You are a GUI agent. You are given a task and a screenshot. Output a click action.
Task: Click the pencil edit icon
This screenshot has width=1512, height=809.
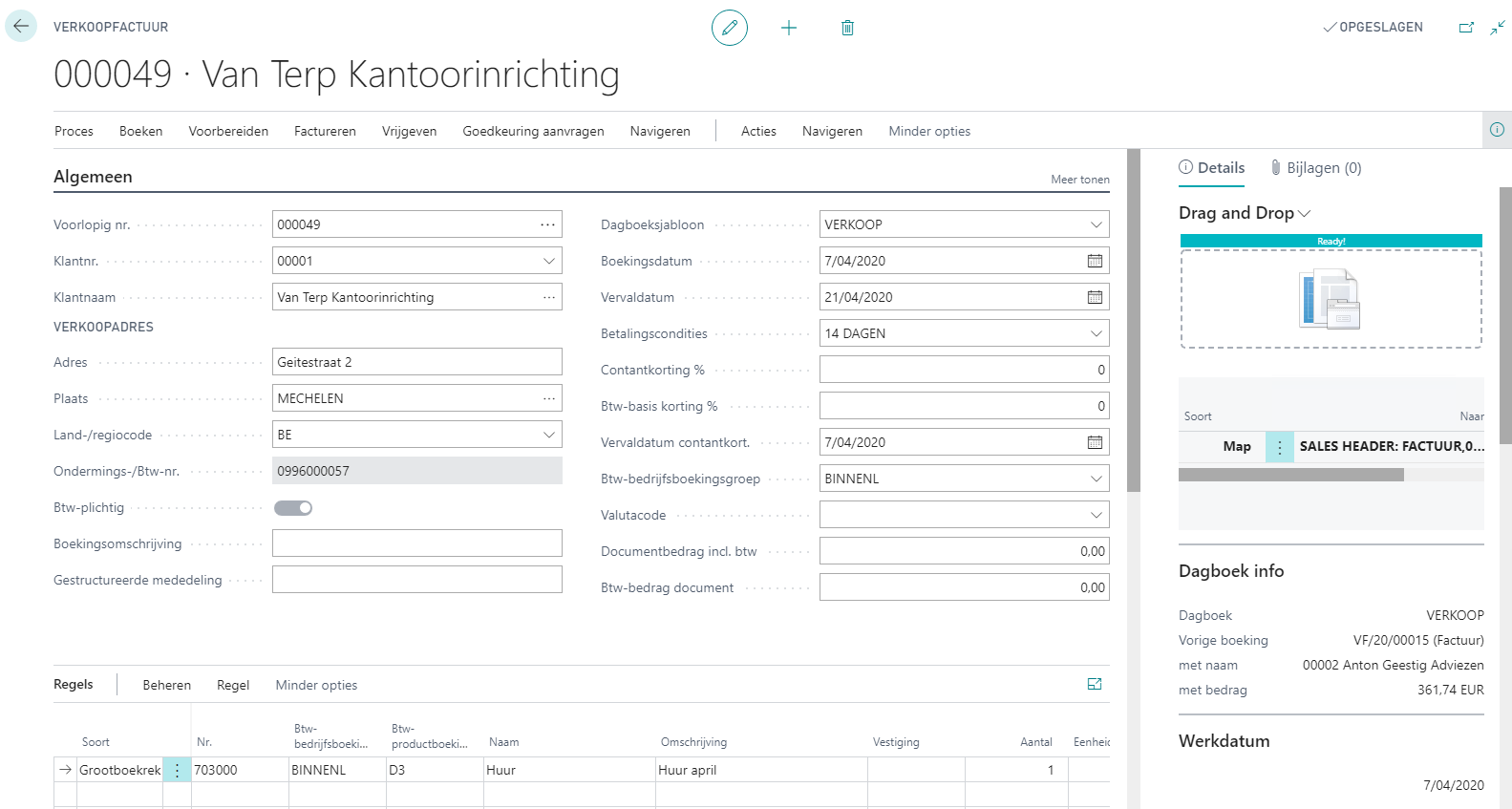tap(730, 28)
